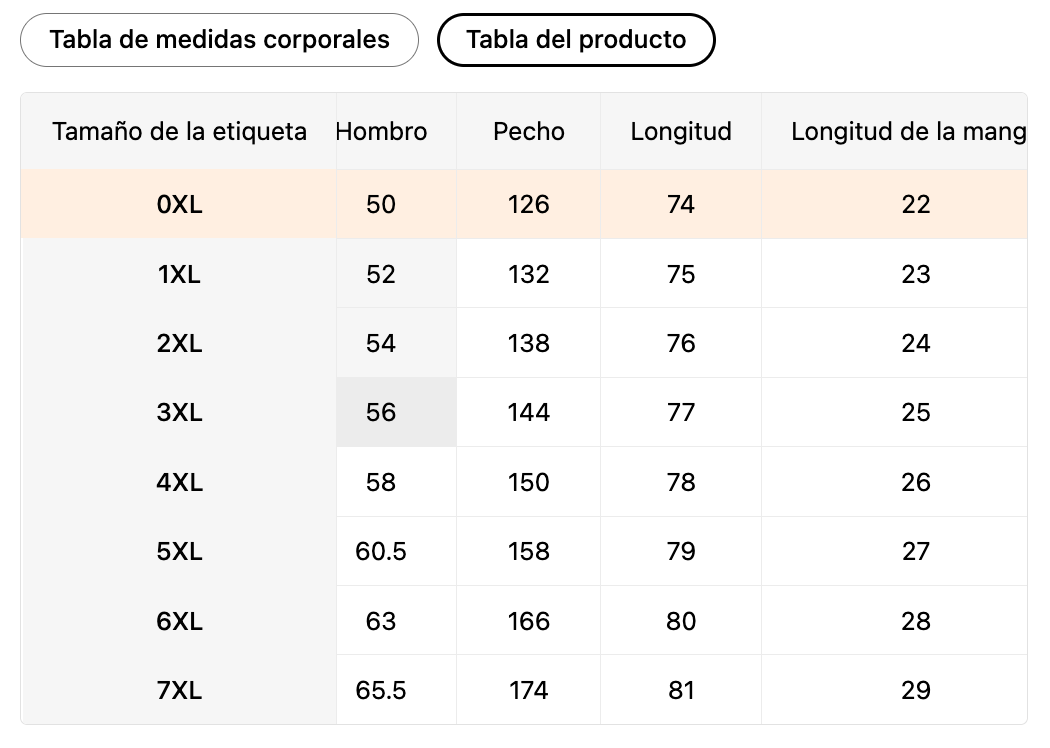The image size is (1050, 748).
Task: Select the Tabla del producto tab
Action: coord(576,40)
